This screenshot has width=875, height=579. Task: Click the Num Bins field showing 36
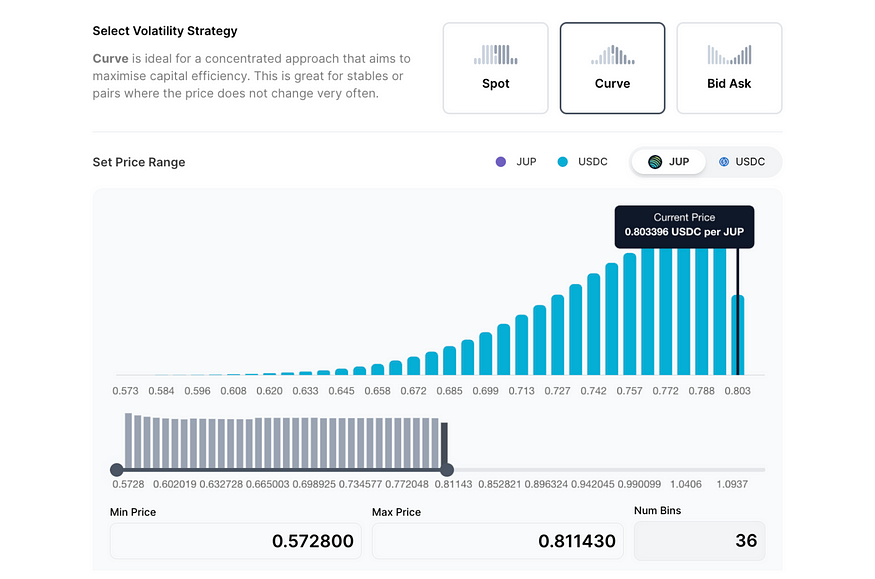tap(699, 541)
